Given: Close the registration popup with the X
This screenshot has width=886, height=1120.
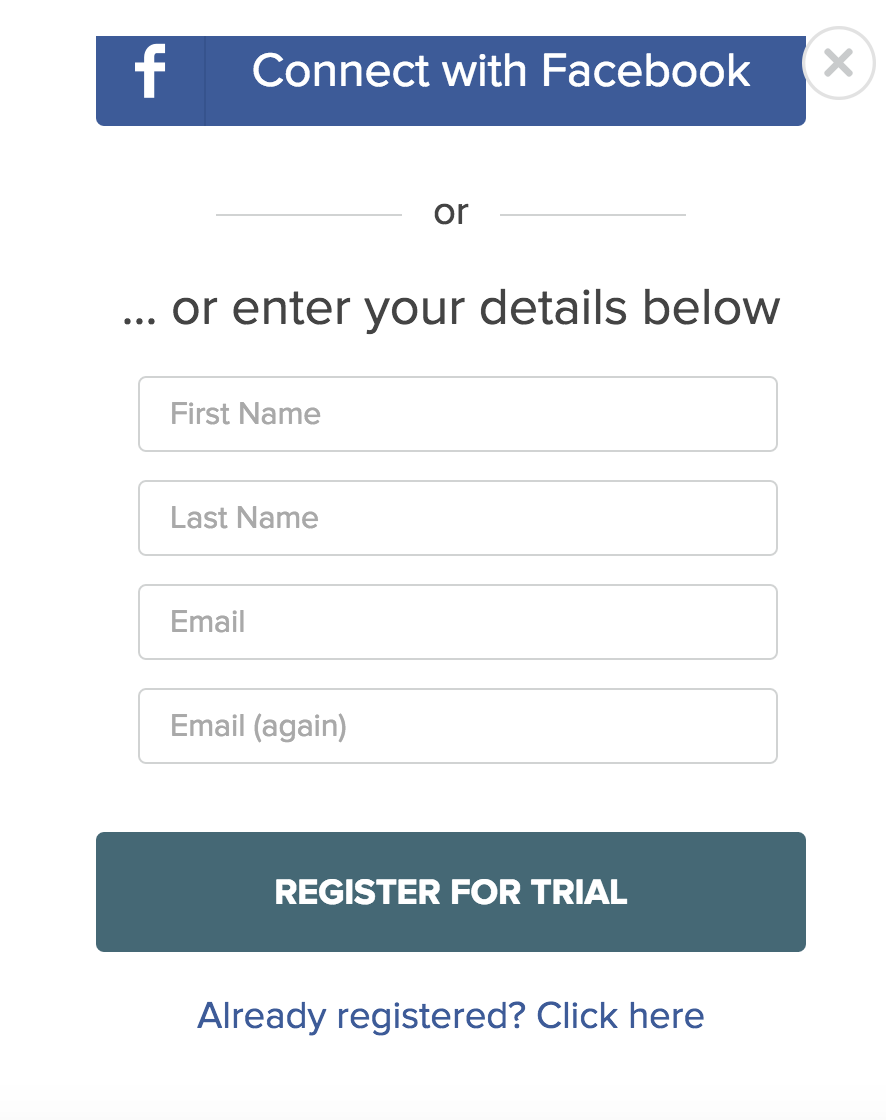Looking at the screenshot, I should (838, 63).
